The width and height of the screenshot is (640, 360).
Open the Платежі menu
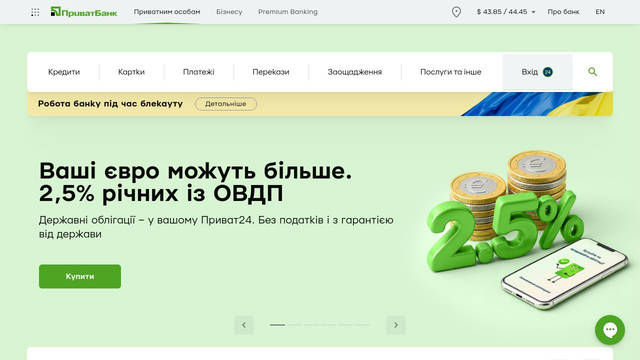199,72
